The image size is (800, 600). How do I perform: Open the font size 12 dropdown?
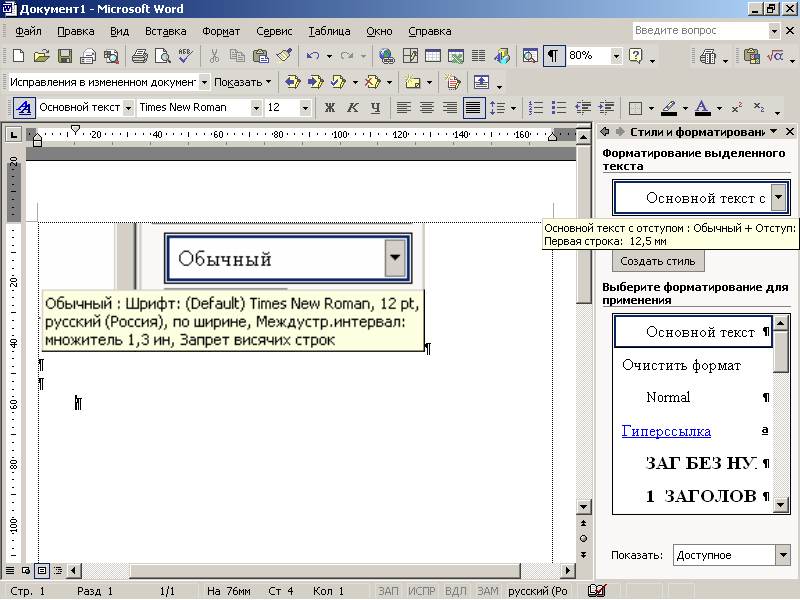click(305, 108)
